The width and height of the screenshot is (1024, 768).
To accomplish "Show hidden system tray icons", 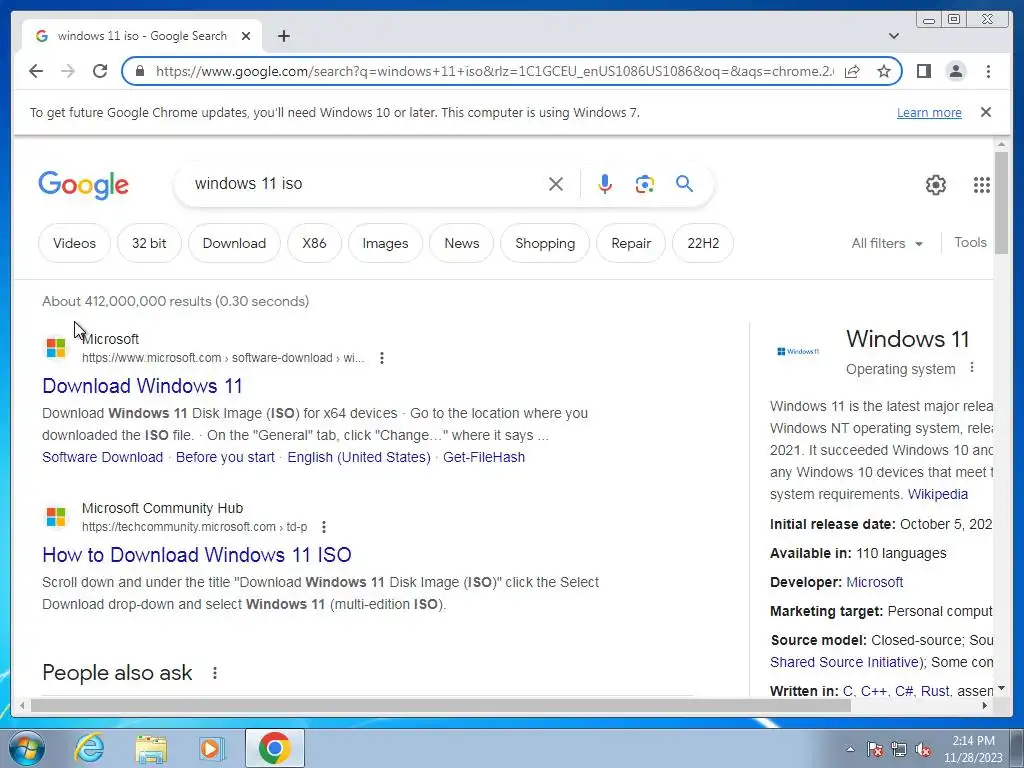I will (850, 749).
